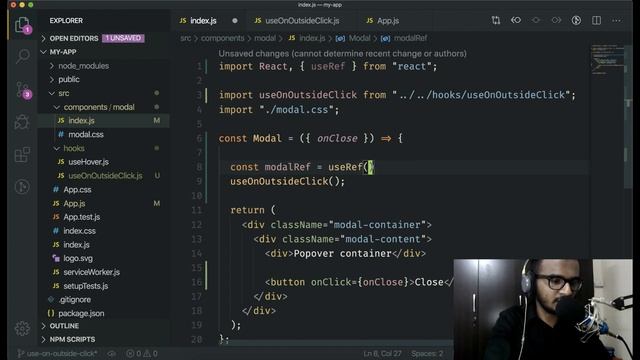Collapse the src folder

pyautogui.click(x=64, y=93)
